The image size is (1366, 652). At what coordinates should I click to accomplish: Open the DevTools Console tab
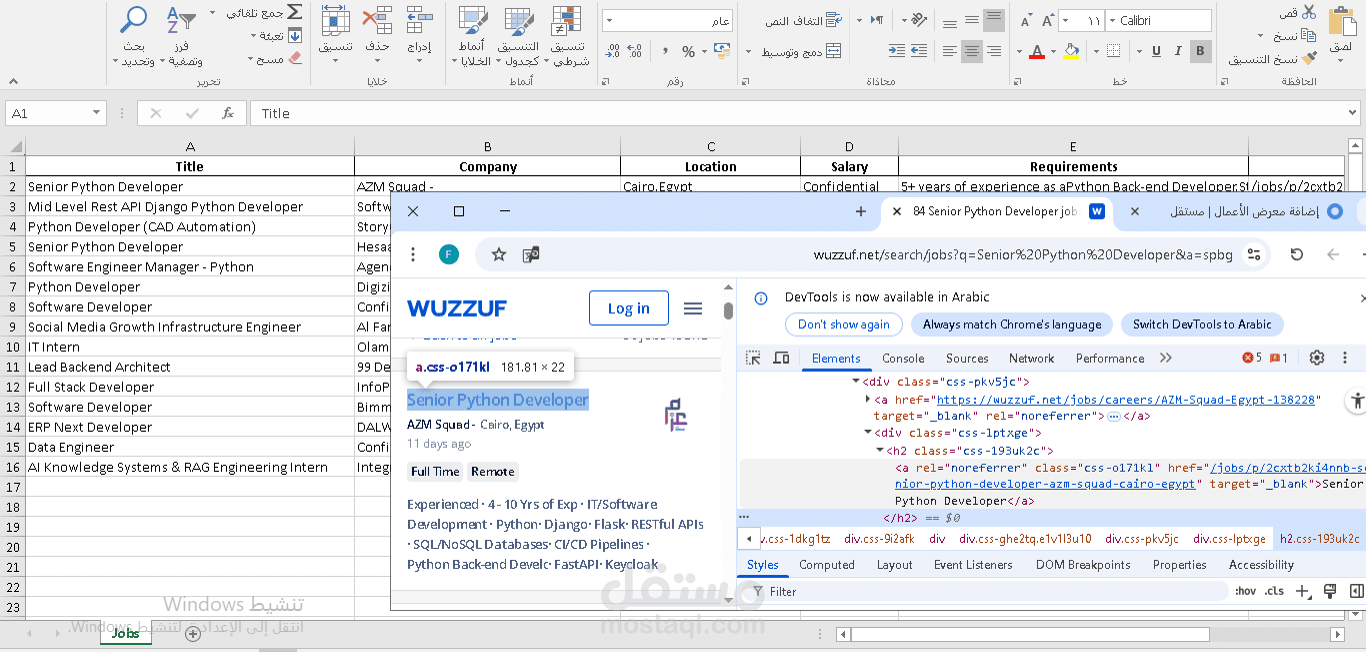[x=903, y=358]
